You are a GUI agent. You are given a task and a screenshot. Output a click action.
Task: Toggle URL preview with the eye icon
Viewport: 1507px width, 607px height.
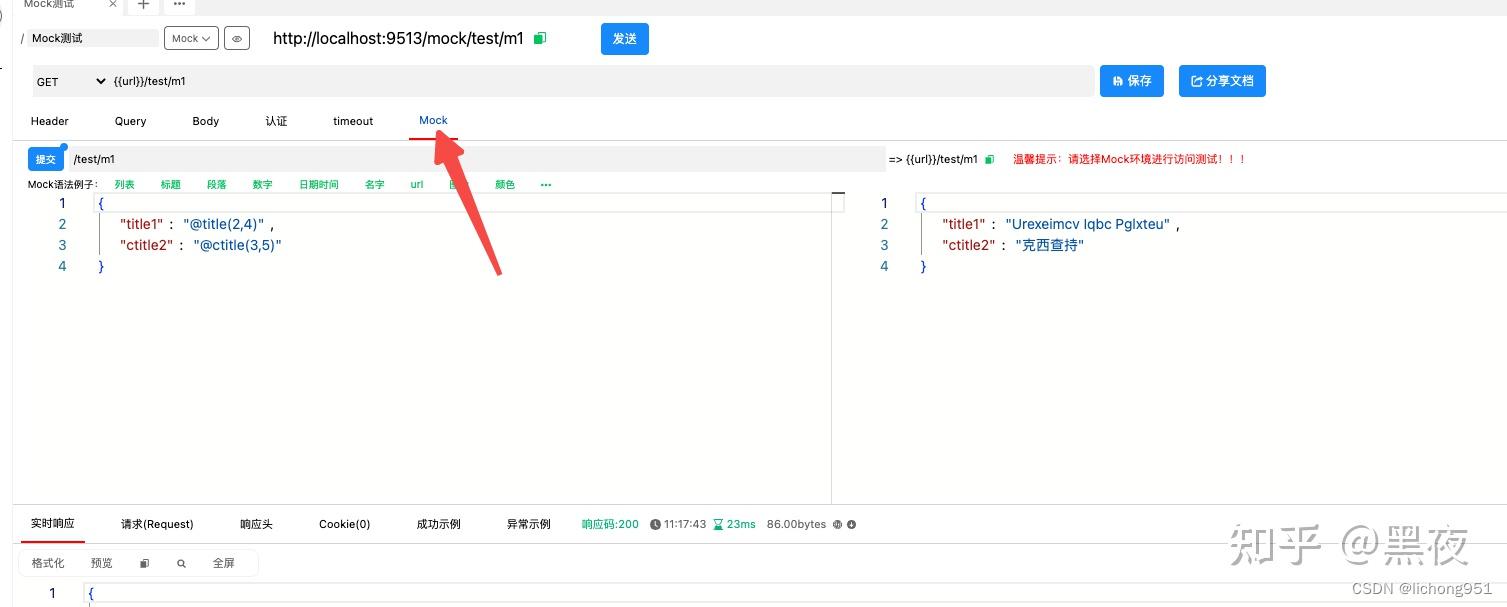[236, 38]
